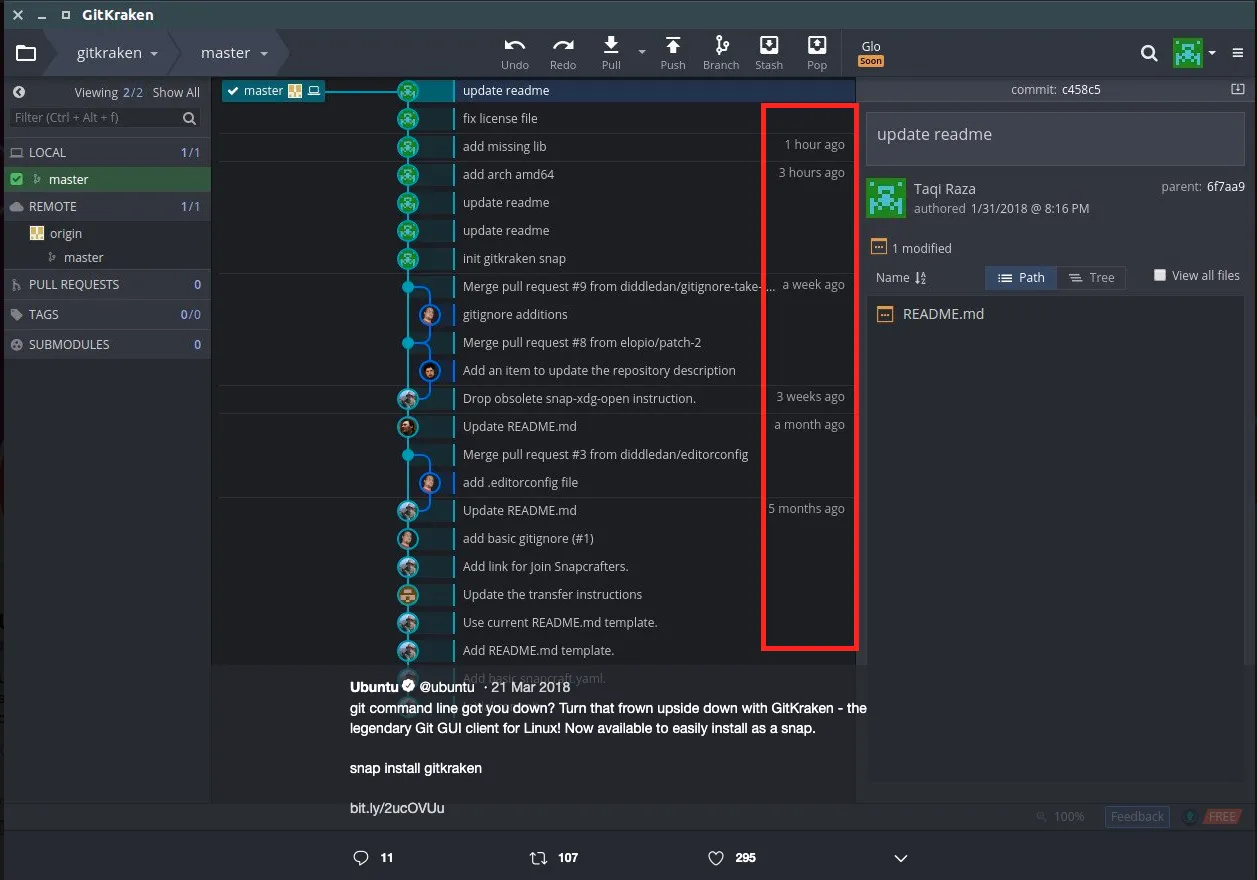Pop stash with the Pop icon

coord(817,45)
